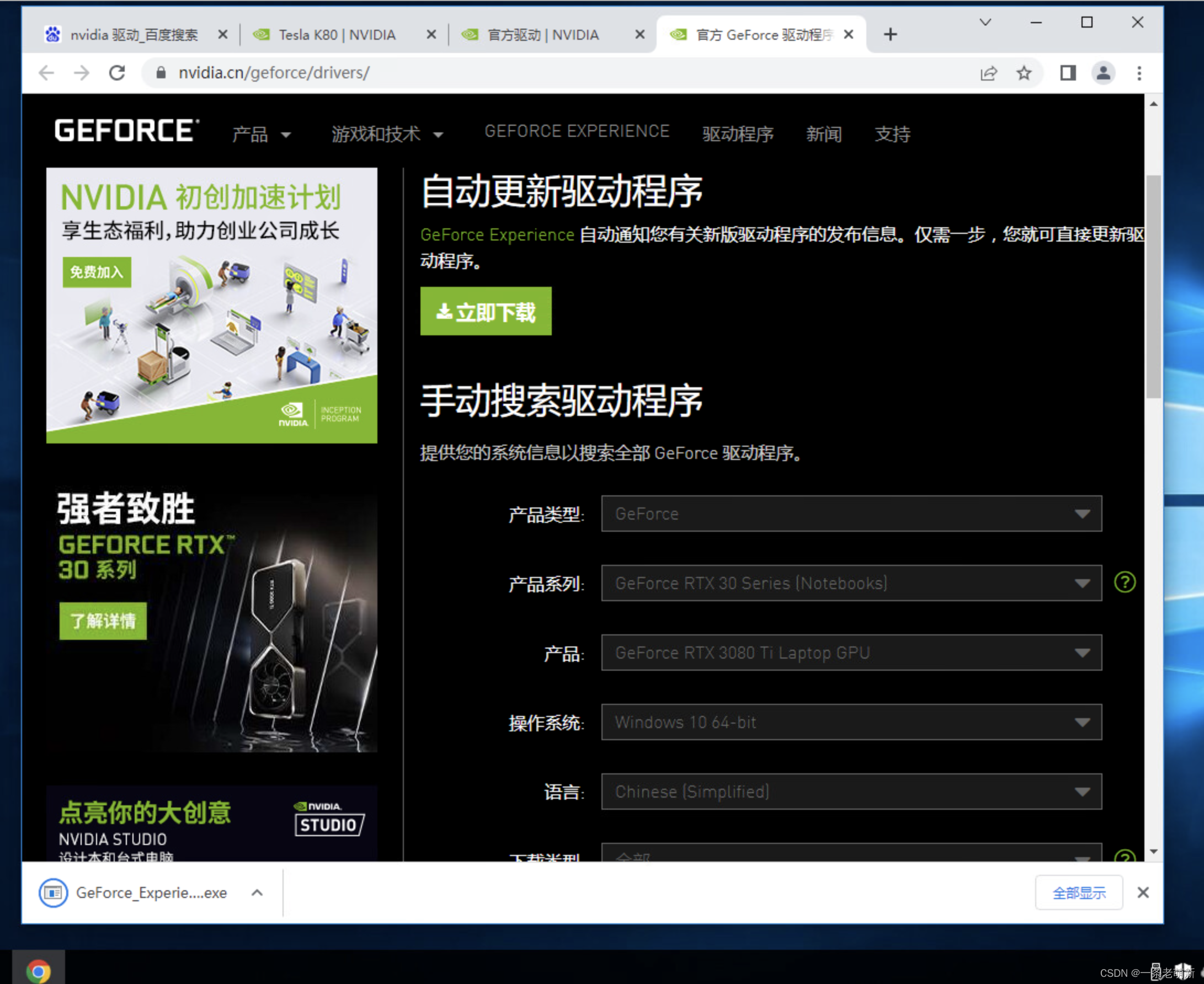Expand the Chinese (Simplified) language dropdown

tap(851, 792)
